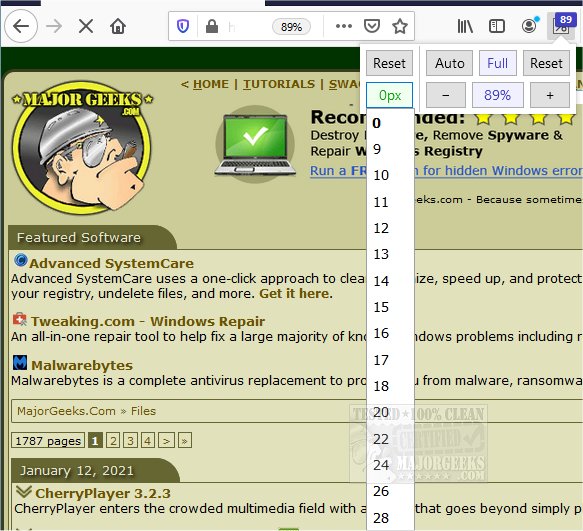Open tracking protection shield icon
This screenshot has width=583, height=531.
(183, 26)
